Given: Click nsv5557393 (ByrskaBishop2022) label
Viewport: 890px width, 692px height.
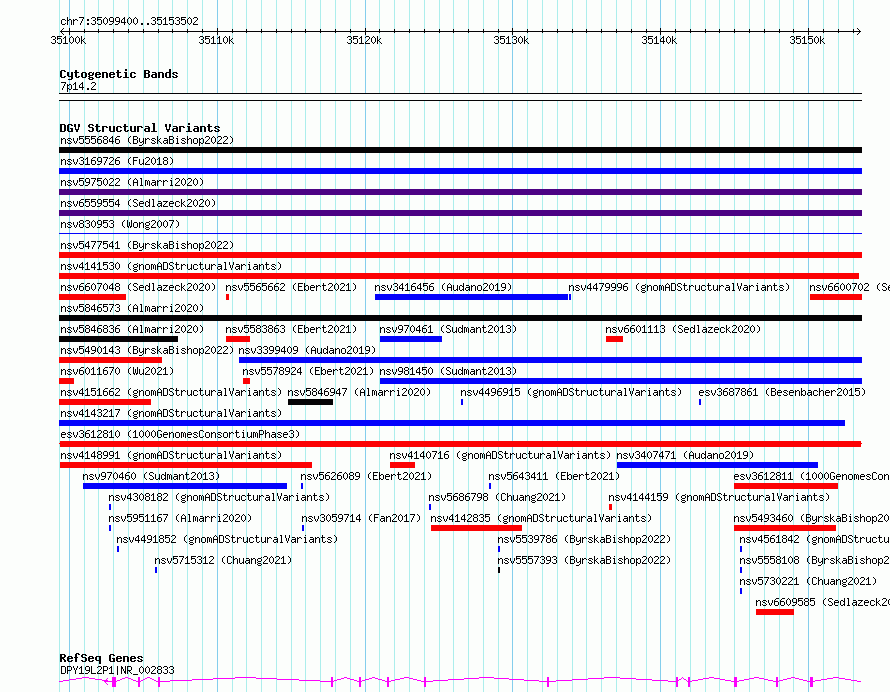Looking at the screenshot, I should coord(584,560).
